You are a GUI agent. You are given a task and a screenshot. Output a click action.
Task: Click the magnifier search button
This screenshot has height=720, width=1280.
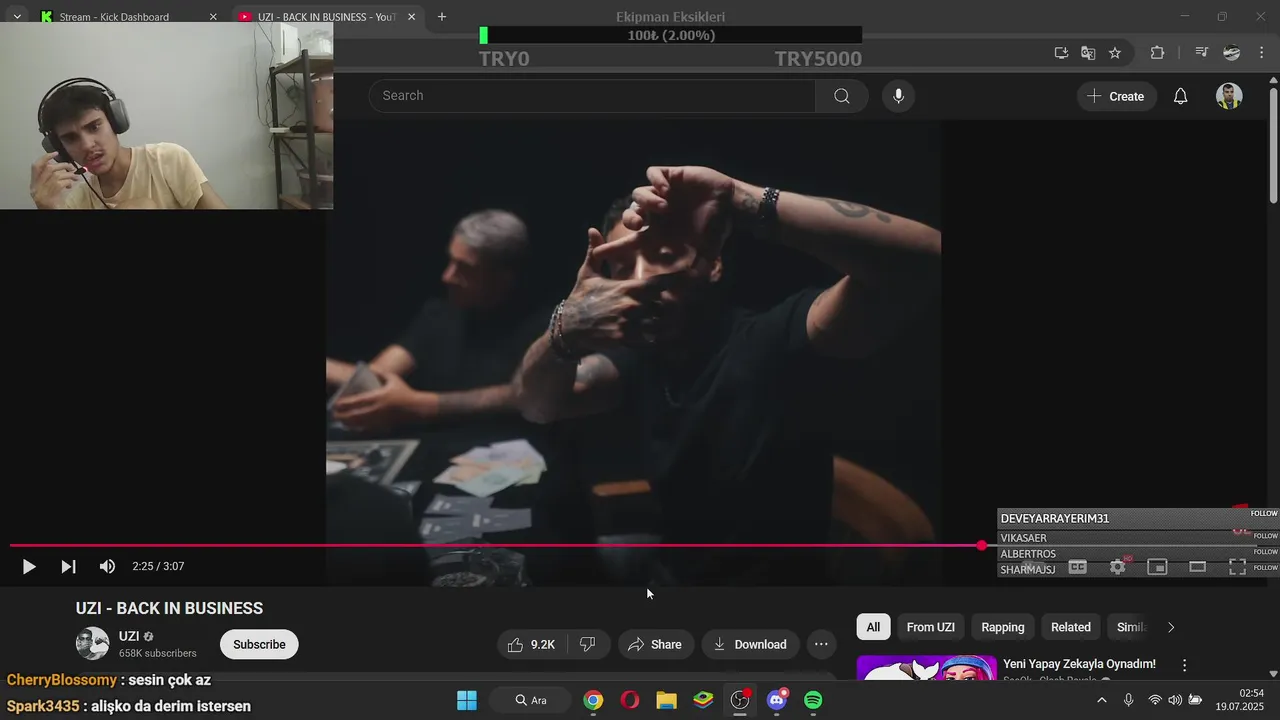[x=842, y=96]
